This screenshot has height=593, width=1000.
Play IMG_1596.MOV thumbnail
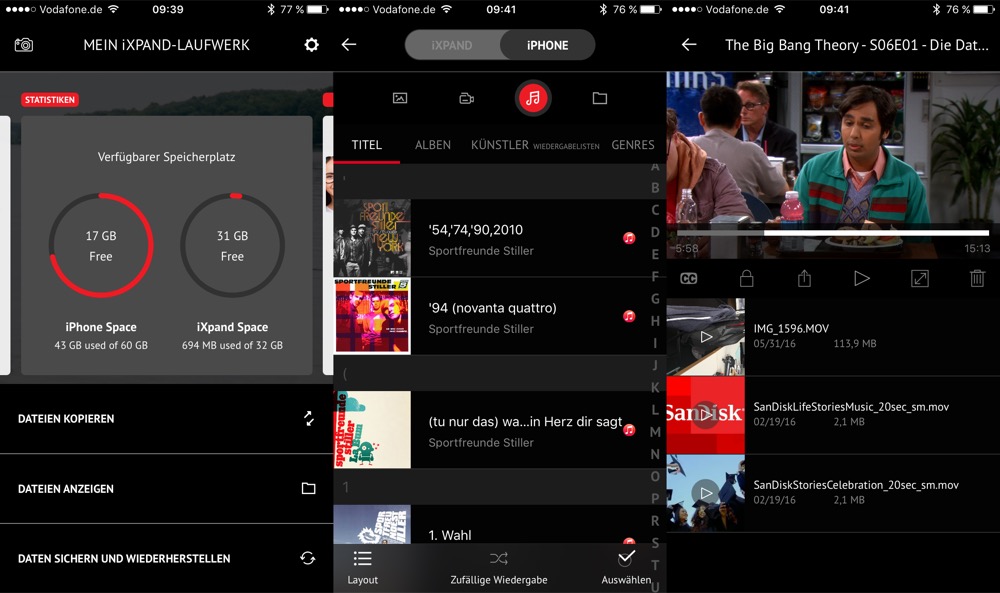(705, 337)
